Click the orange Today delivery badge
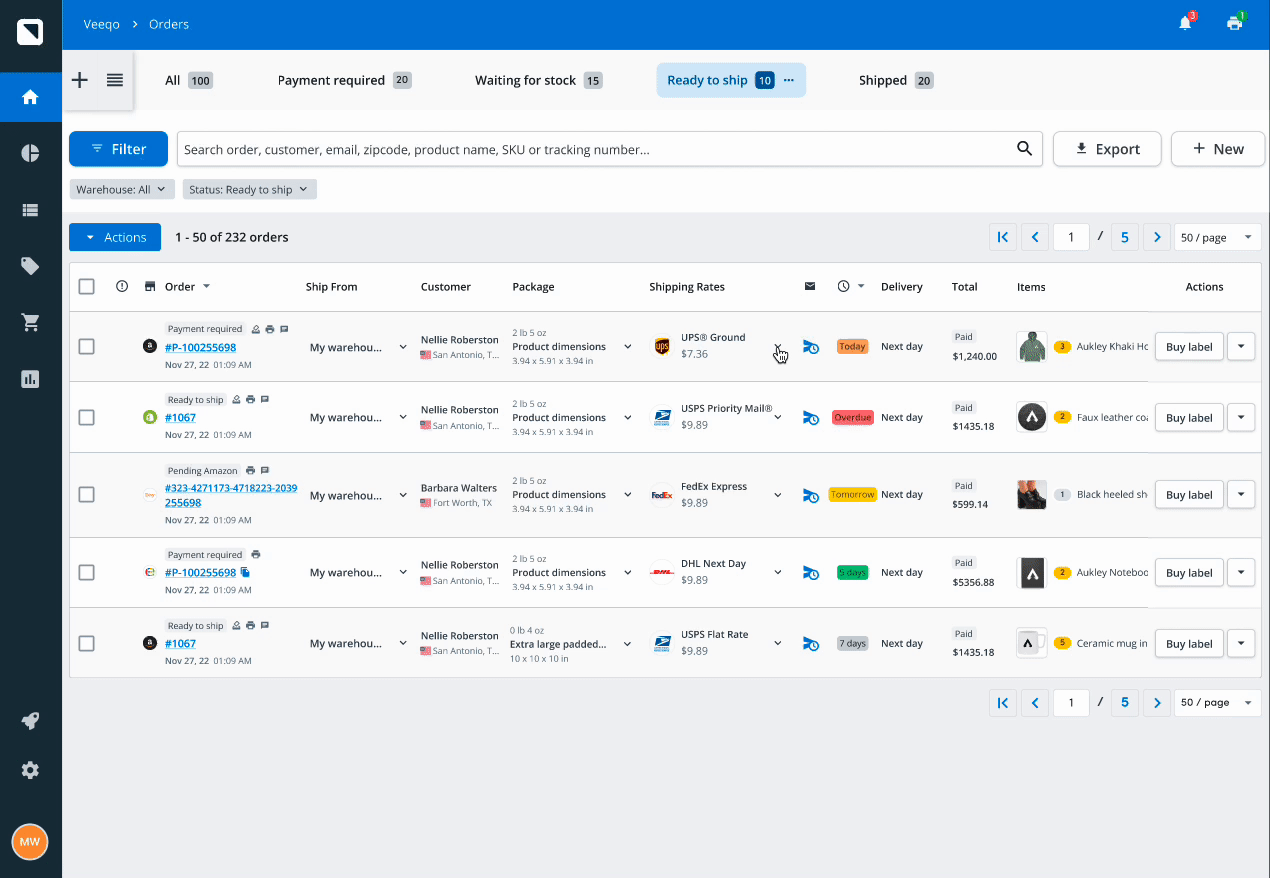 [x=852, y=347]
